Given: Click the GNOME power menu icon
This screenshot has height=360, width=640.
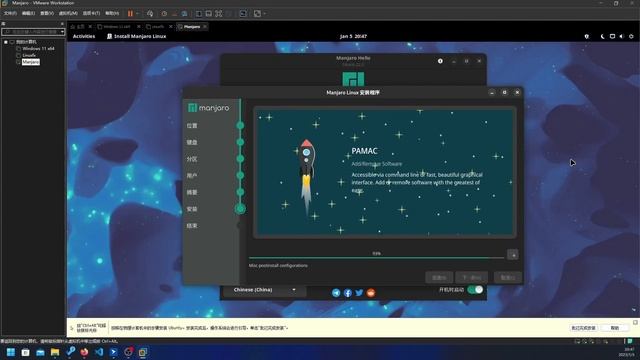Looking at the screenshot, I should click(631, 36).
